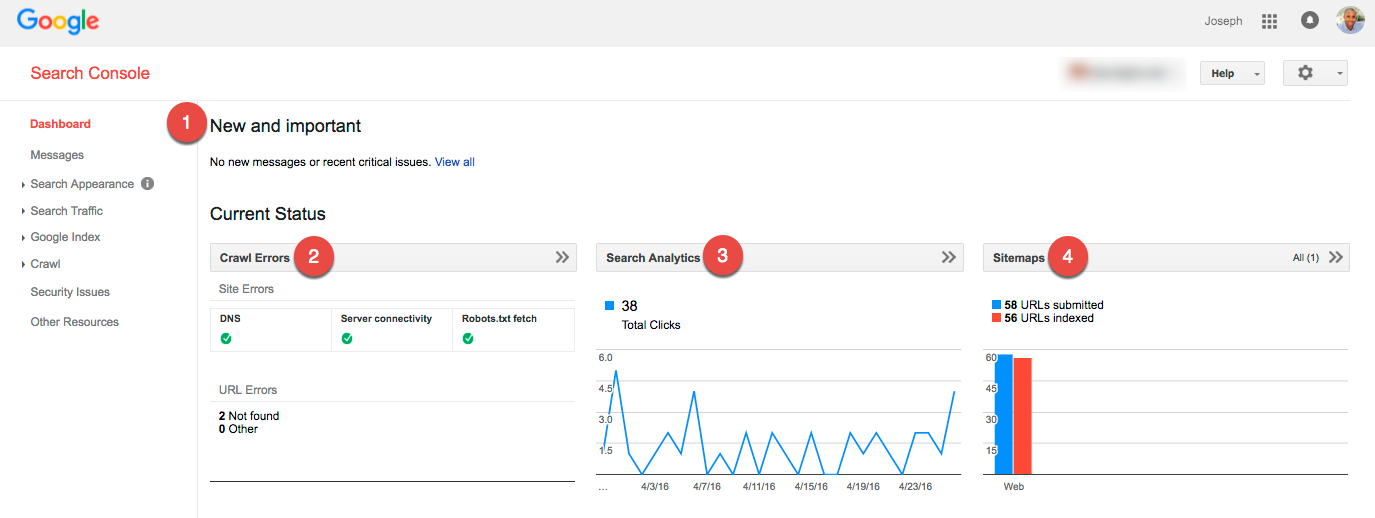Expand the Google Index section
The width and height of the screenshot is (1375, 518).
[x=65, y=237]
